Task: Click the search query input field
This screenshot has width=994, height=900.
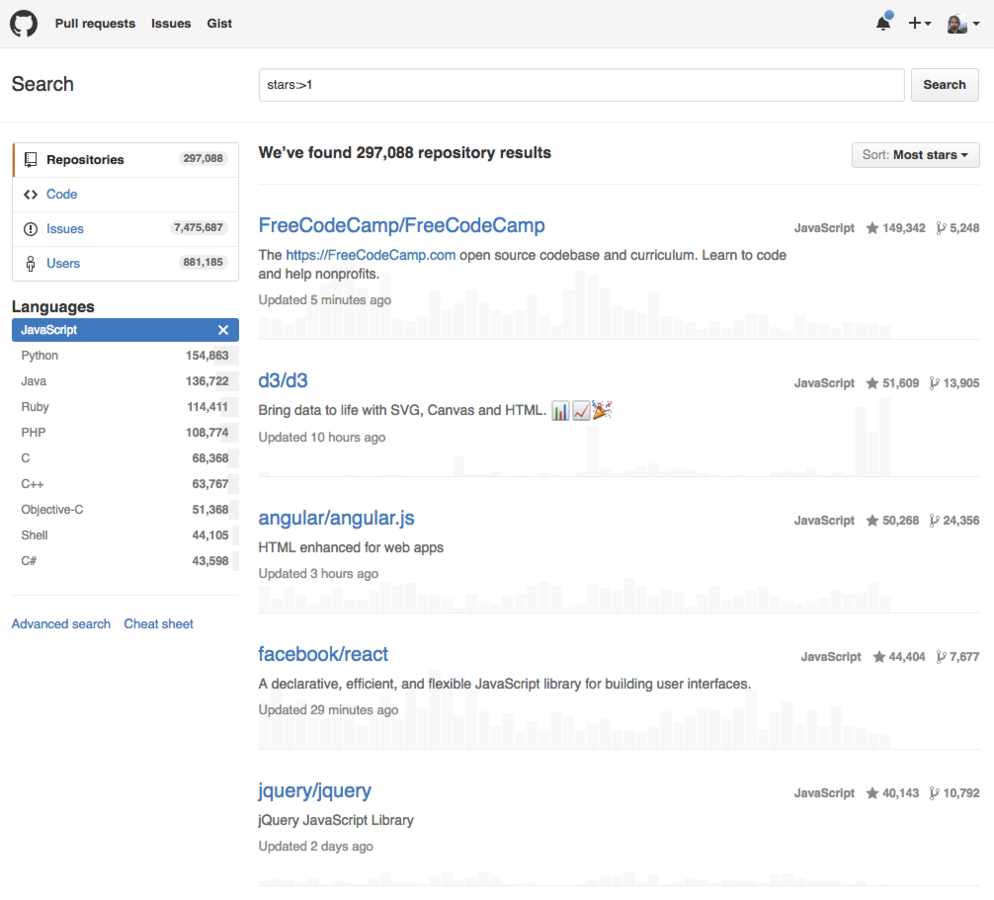Action: (581, 85)
